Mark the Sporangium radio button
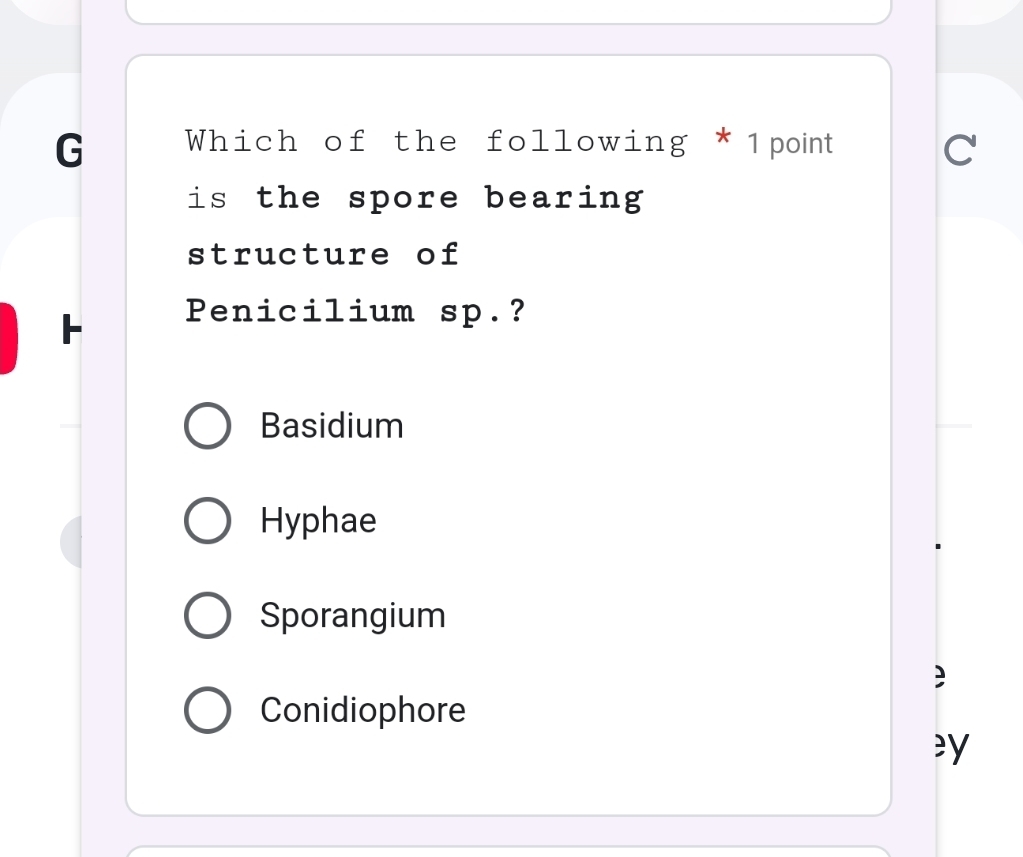This screenshot has height=857, width=1023. click(207, 616)
